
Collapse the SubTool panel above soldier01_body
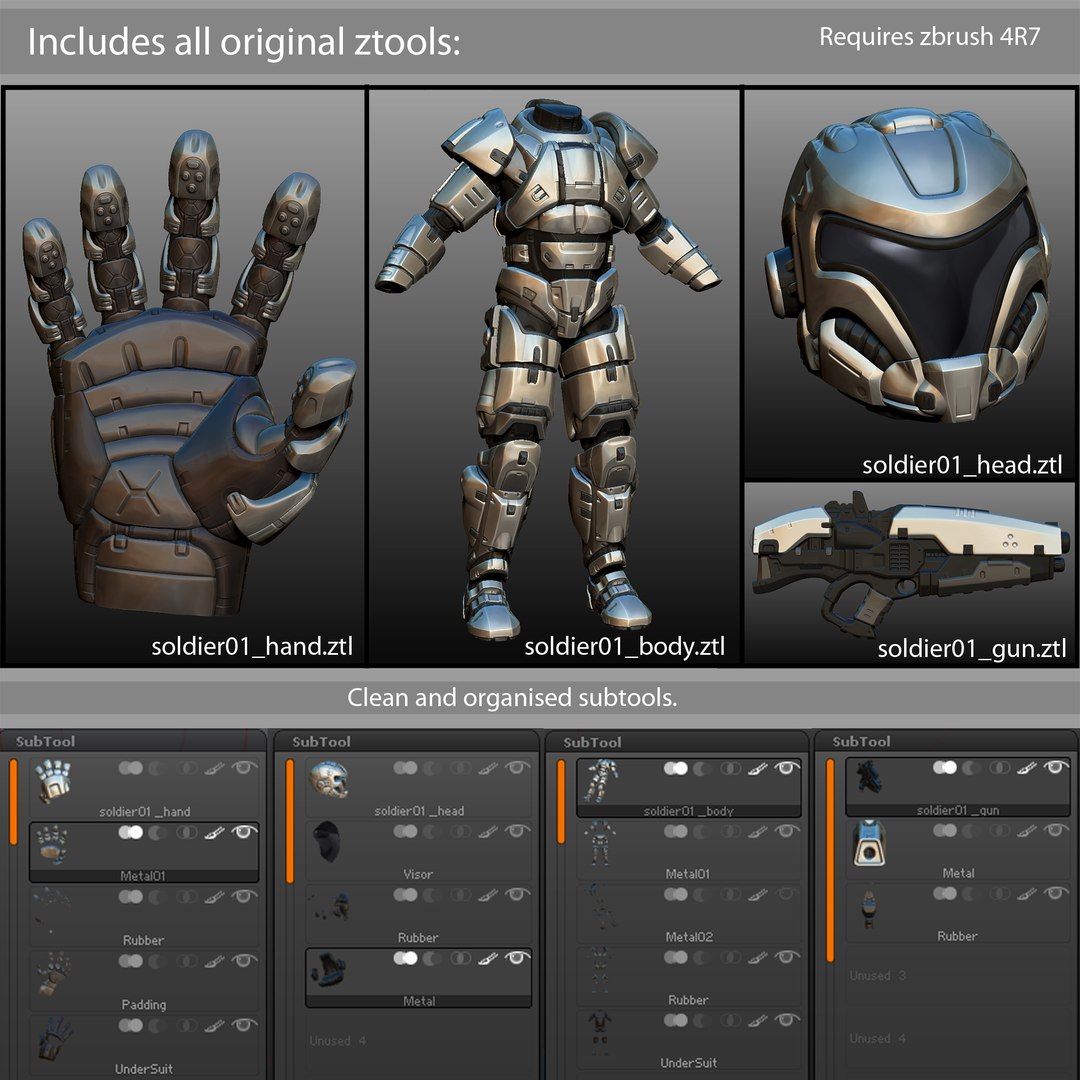[592, 742]
